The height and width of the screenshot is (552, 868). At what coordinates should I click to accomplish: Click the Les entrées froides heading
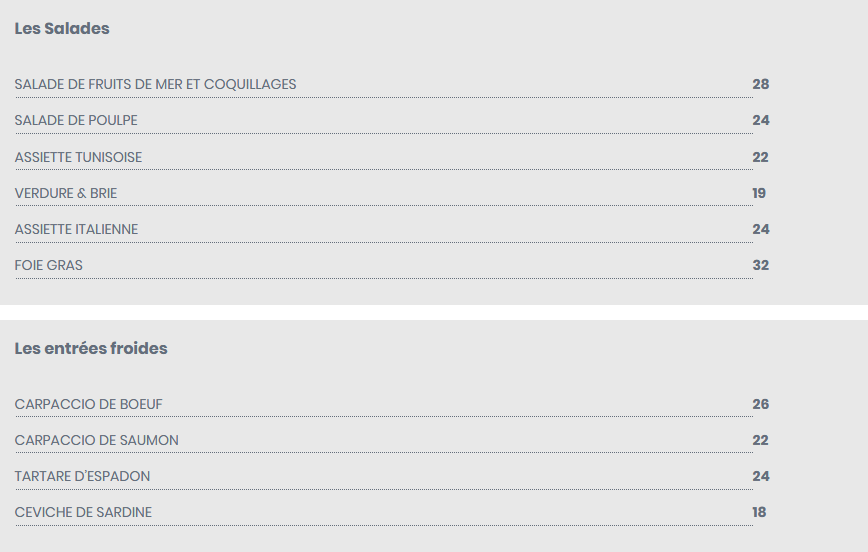click(x=91, y=348)
